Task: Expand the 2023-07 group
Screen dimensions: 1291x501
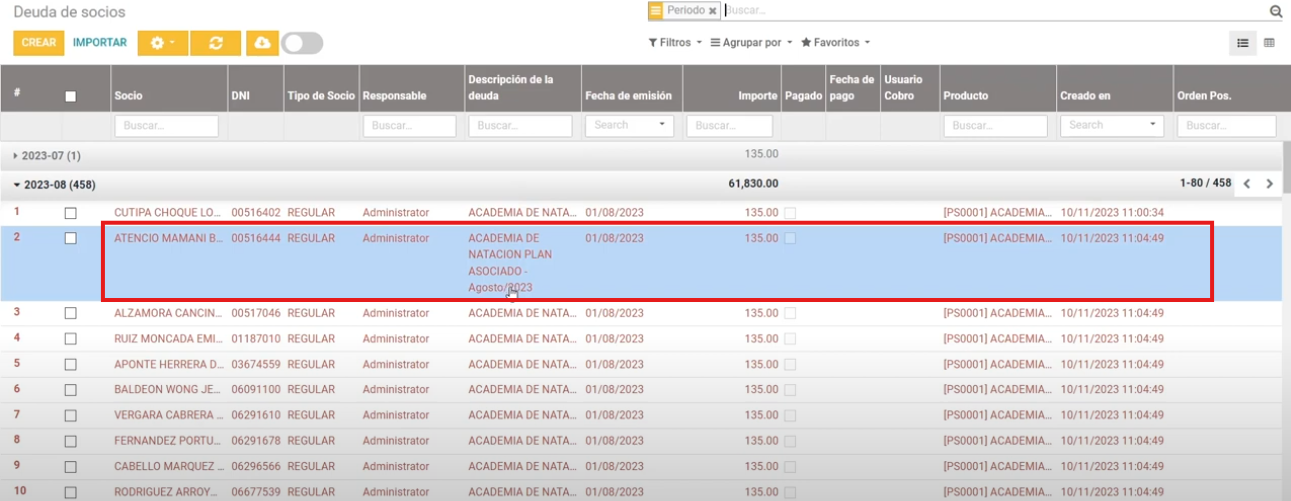Action: click(47, 156)
